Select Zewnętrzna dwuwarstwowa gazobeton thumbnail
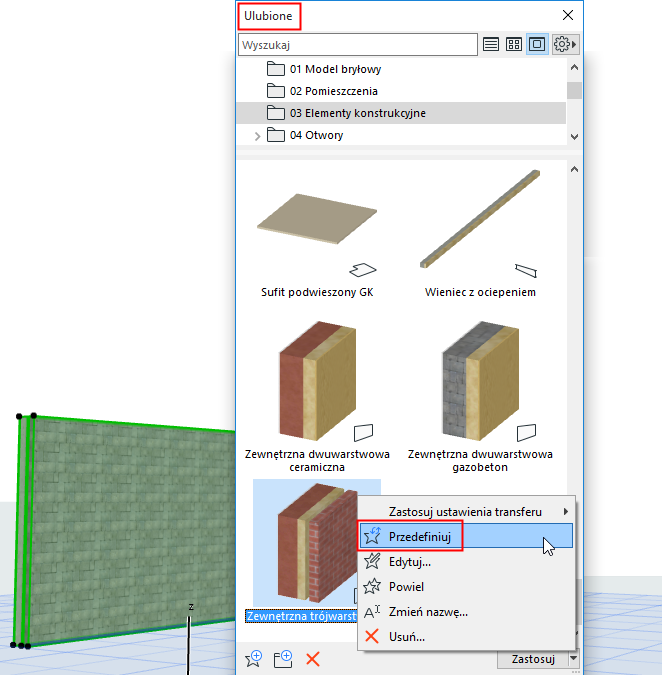 pyautogui.click(x=480, y=382)
